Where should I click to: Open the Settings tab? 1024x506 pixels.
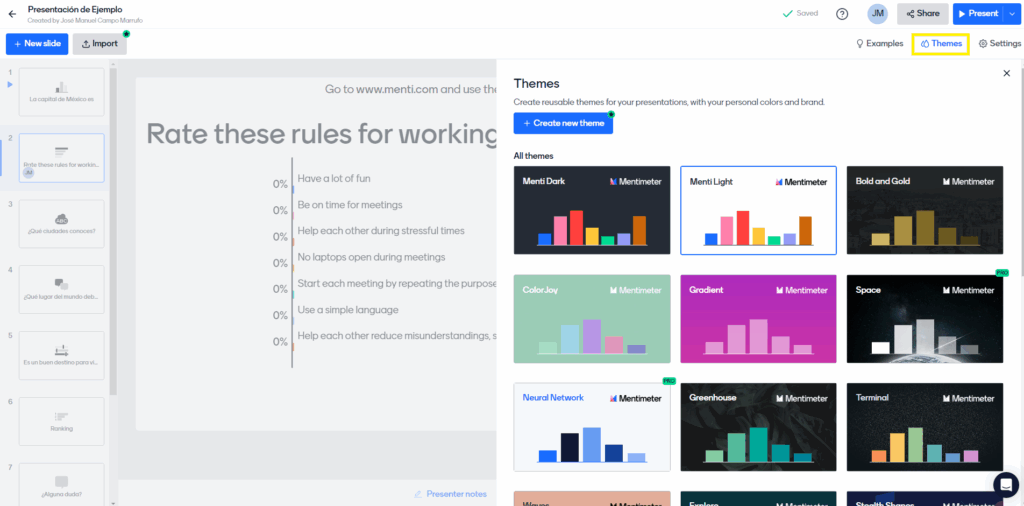tap(999, 44)
